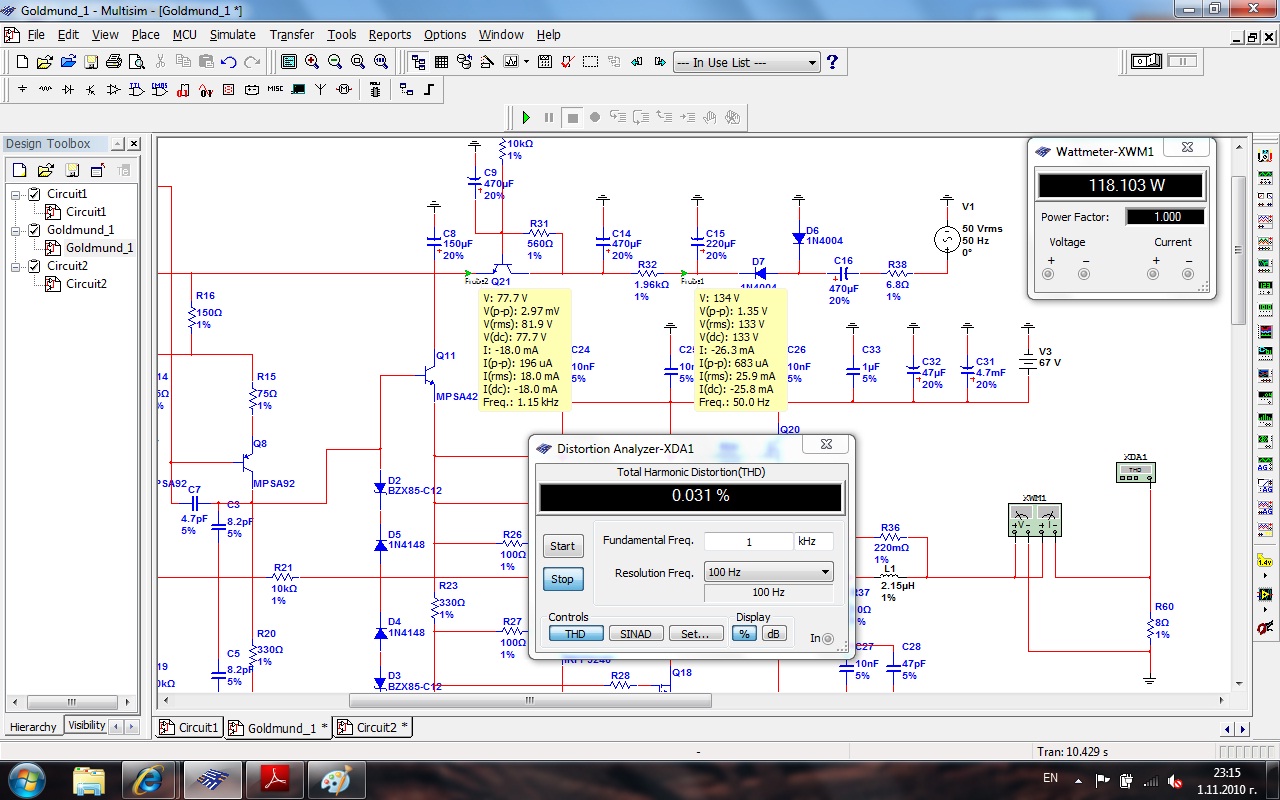Open the Transfer menu
Viewport: 1280px width, 800px height.
(292, 34)
